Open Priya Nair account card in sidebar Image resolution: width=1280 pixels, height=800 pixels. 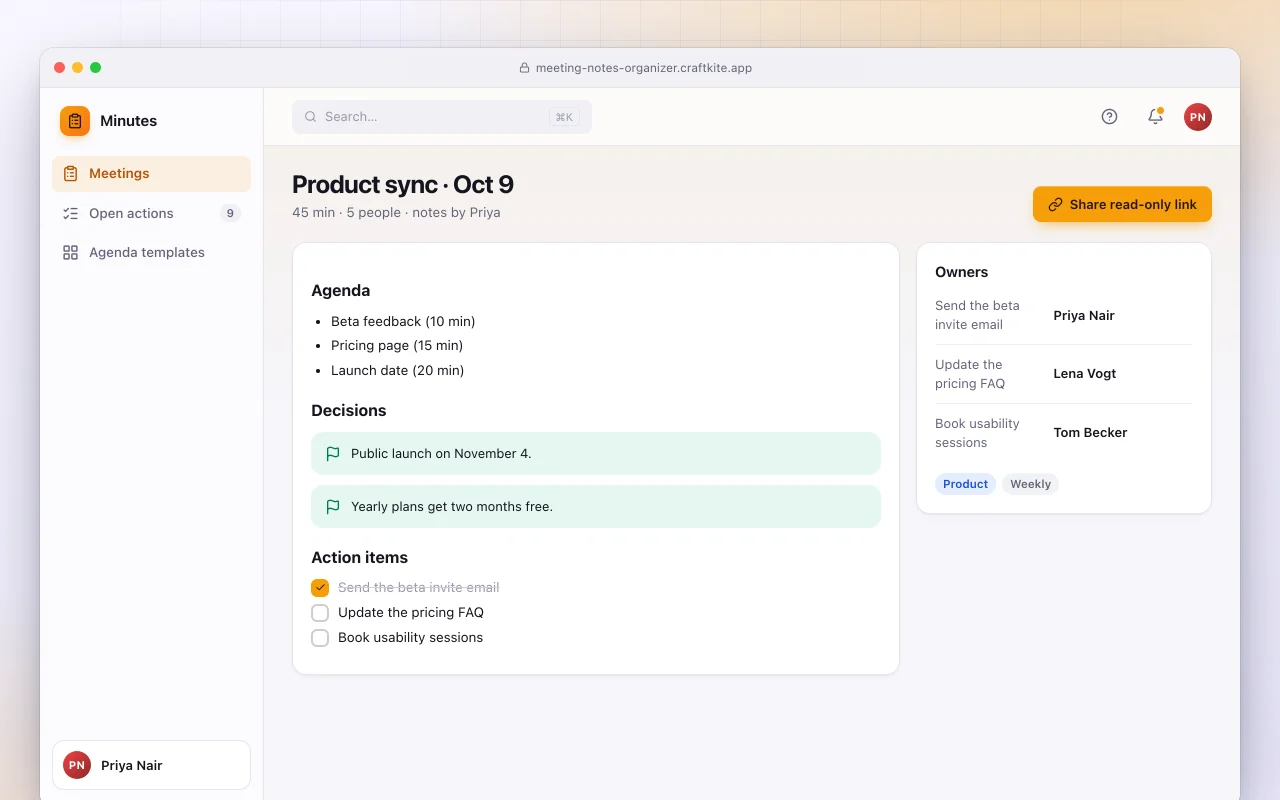click(x=151, y=766)
